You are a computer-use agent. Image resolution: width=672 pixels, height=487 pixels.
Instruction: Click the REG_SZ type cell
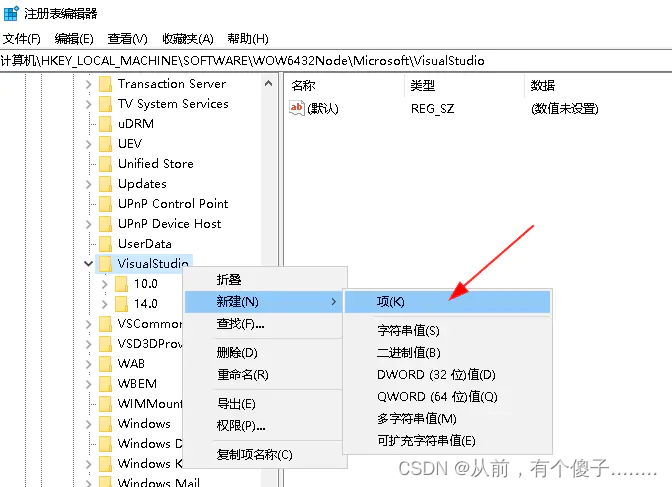[x=432, y=109]
